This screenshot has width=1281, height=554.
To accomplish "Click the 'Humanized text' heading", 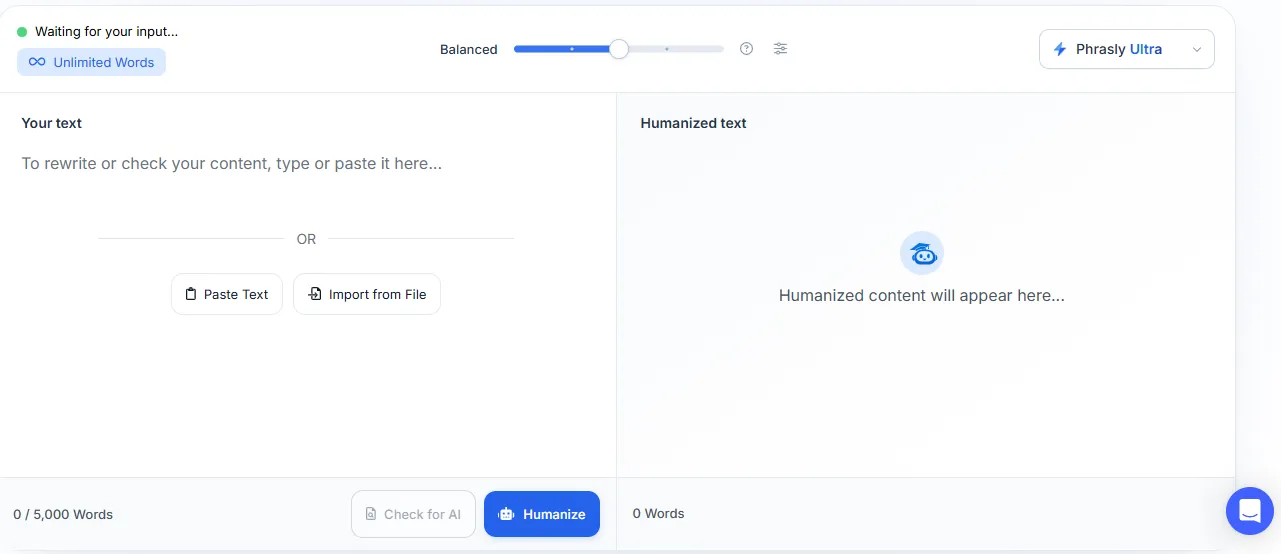I will pyautogui.click(x=694, y=123).
